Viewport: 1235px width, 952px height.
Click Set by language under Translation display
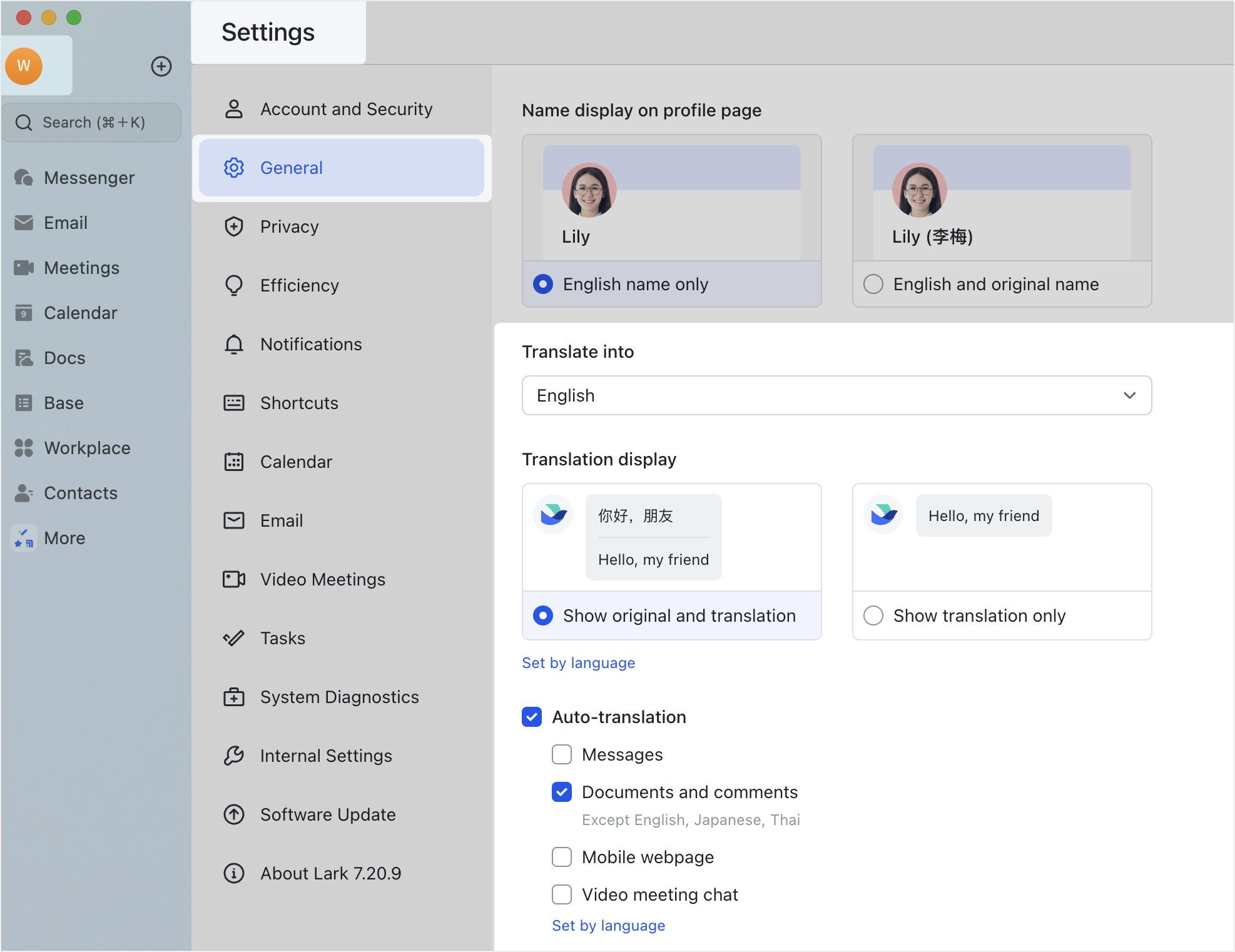coord(578,662)
